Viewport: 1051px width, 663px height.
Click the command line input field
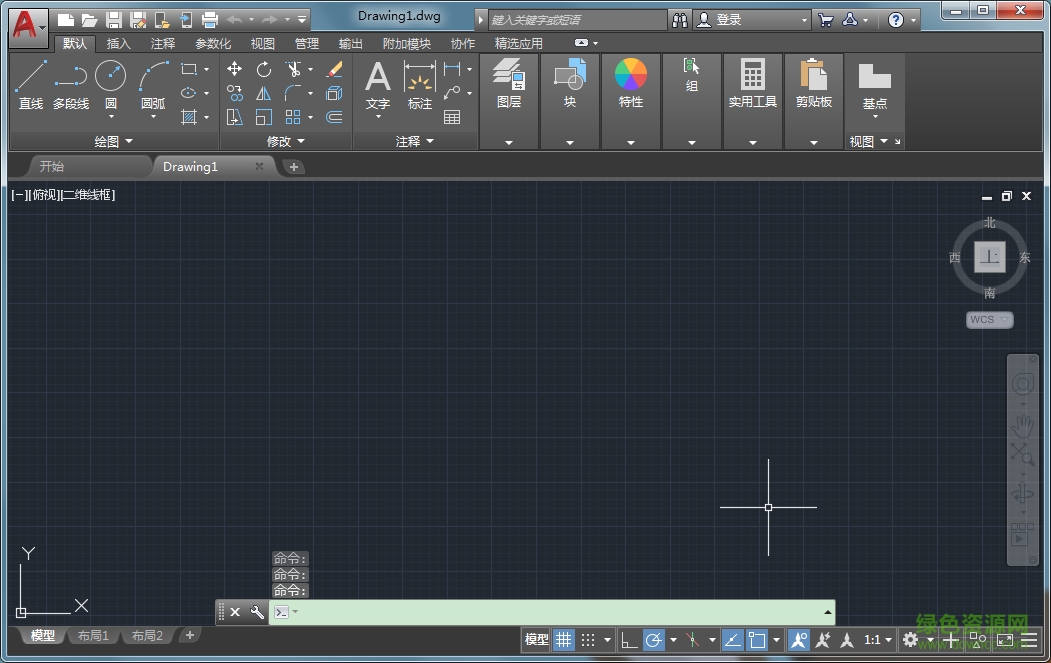pos(550,612)
